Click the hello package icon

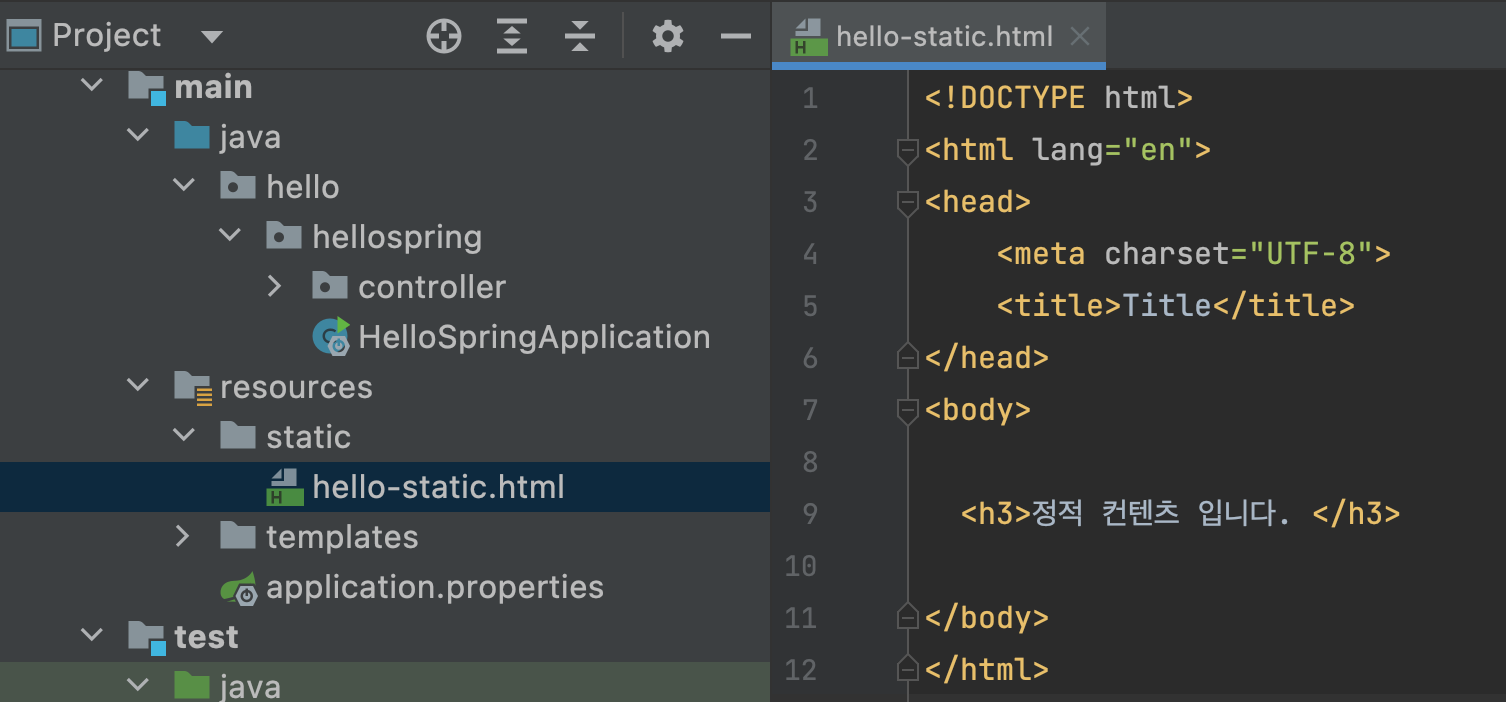point(238,185)
